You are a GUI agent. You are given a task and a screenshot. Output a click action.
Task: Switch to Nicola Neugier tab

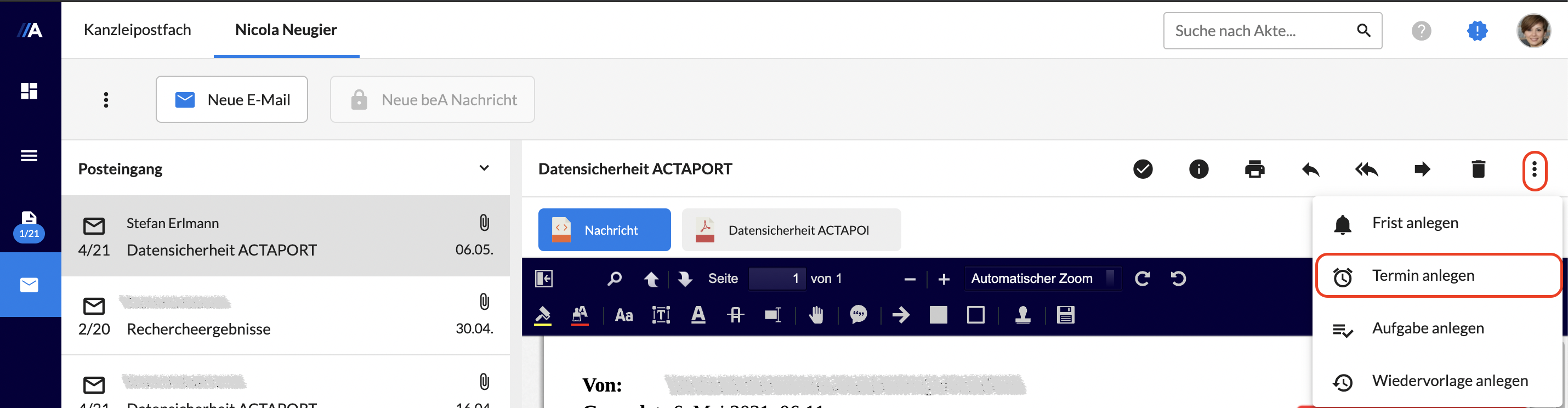pyautogui.click(x=286, y=30)
